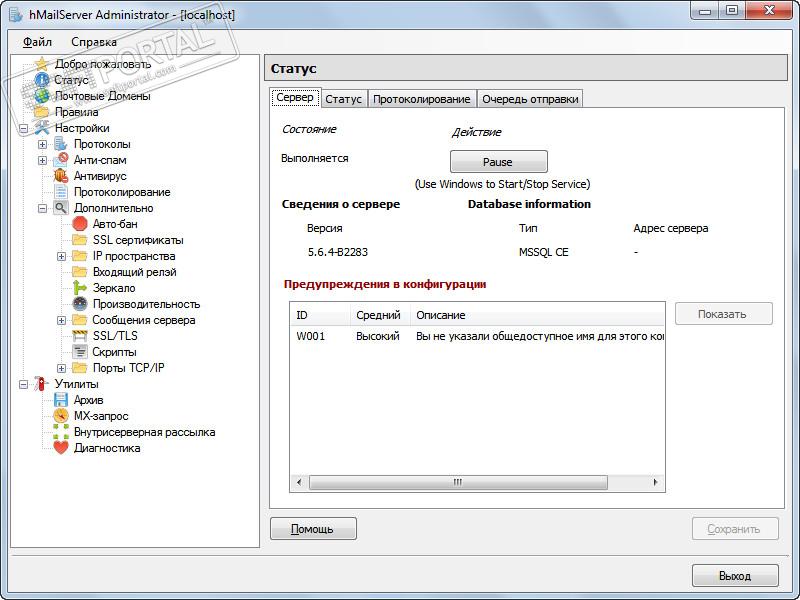The width and height of the screenshot is (800, 600).
Task: Click the Анти-спам envelope icon
Action: (61, 160)
